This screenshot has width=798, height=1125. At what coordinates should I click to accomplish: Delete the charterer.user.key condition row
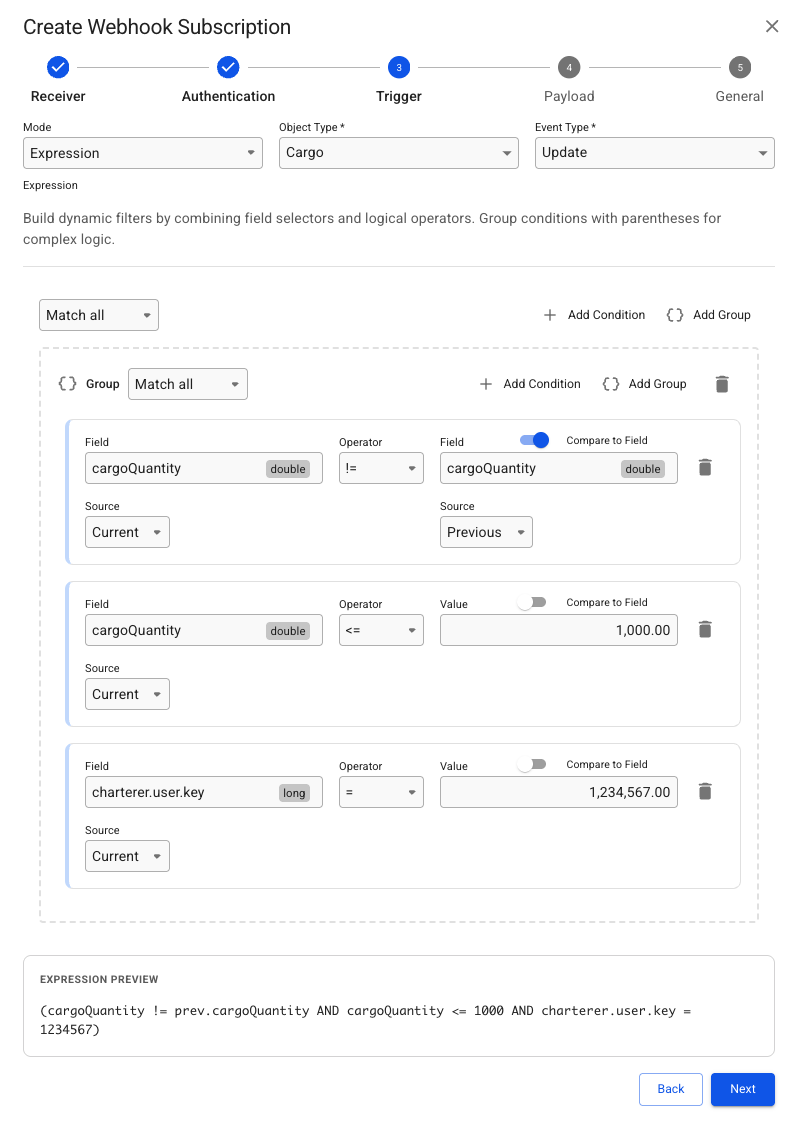pyautogui.click(x=705, y=791)
